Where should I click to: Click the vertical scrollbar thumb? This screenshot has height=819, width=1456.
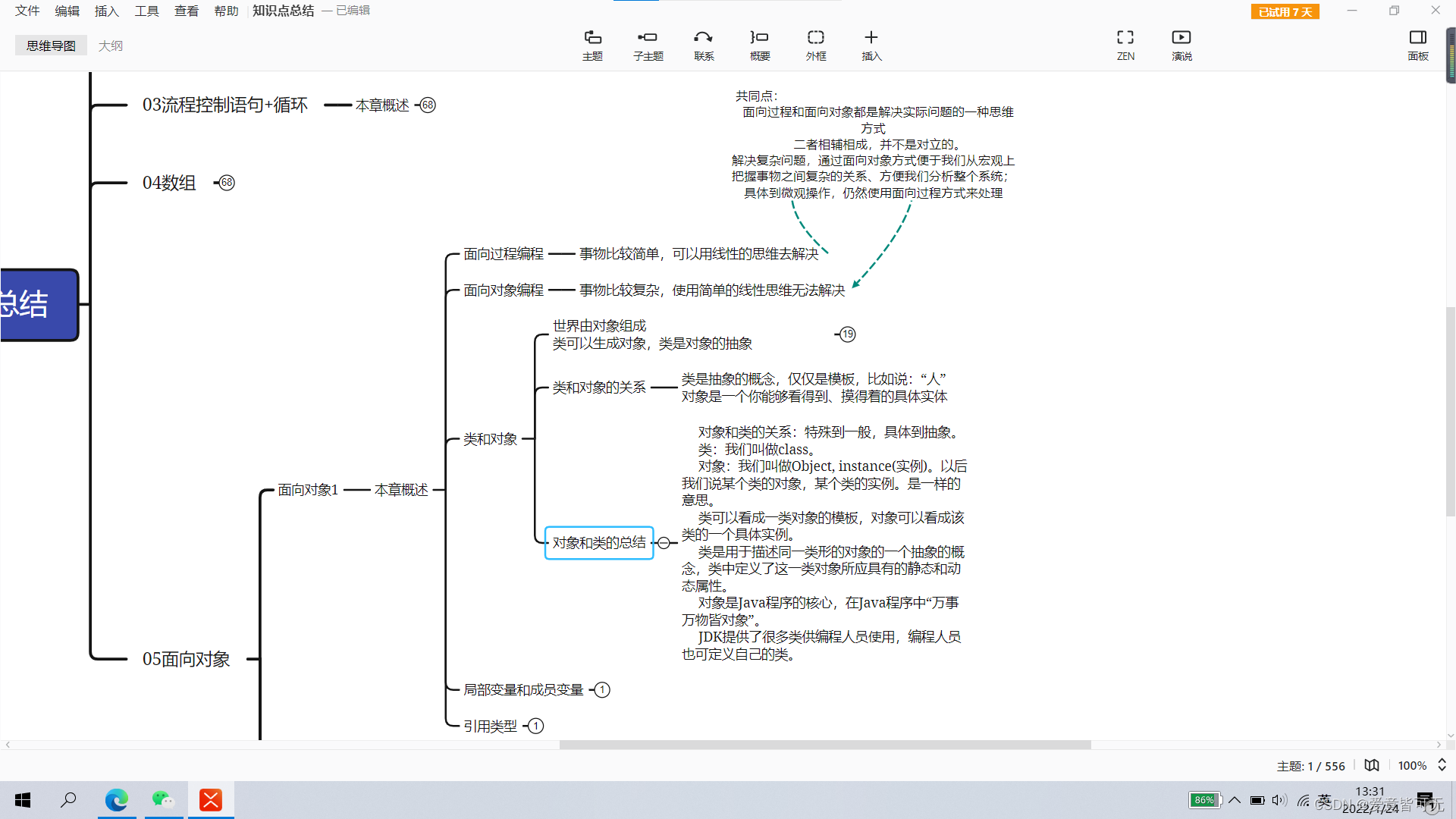coord(1450,411)
